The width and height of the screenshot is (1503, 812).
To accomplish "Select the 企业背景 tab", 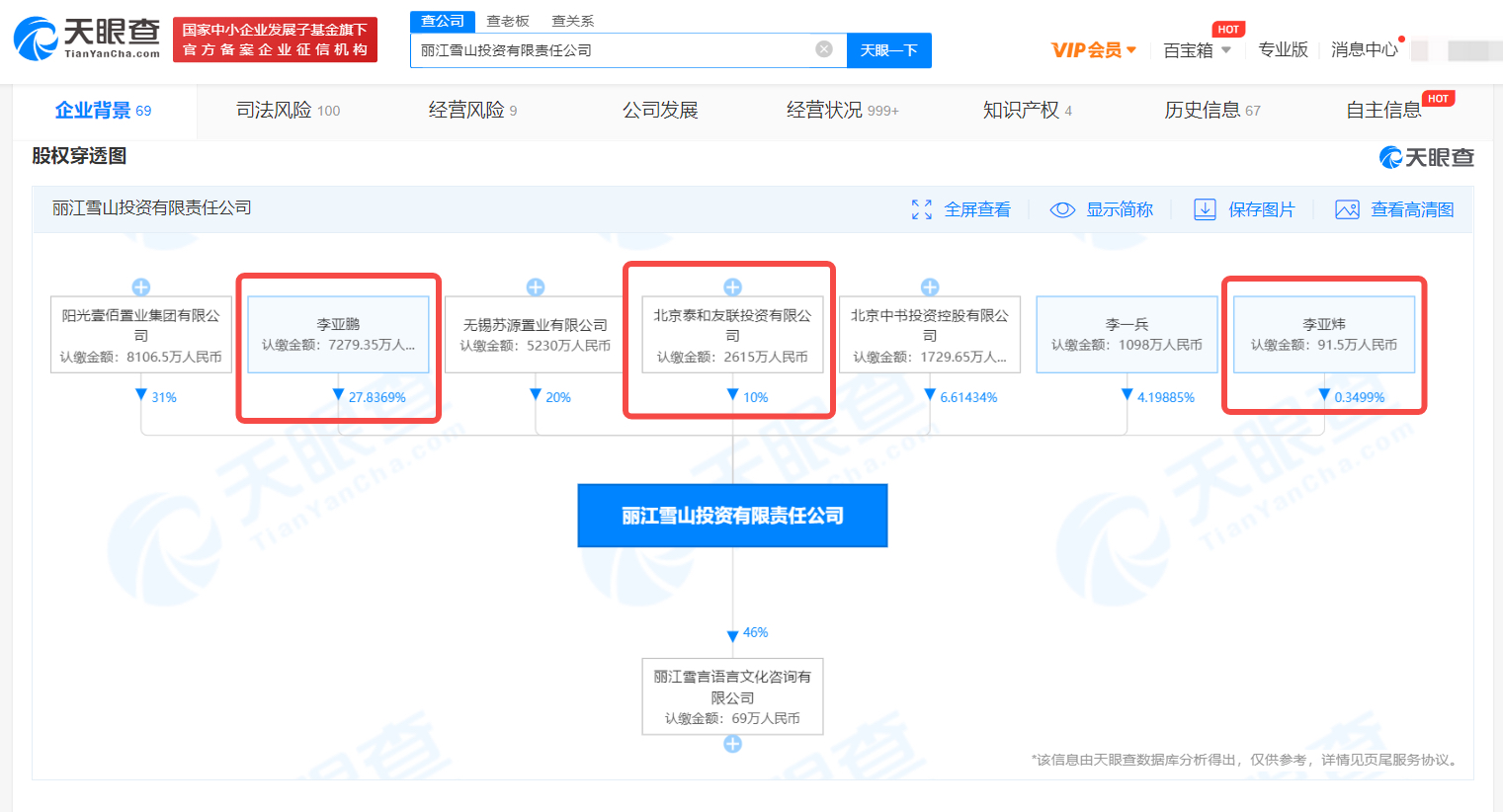I will point(103,111).
